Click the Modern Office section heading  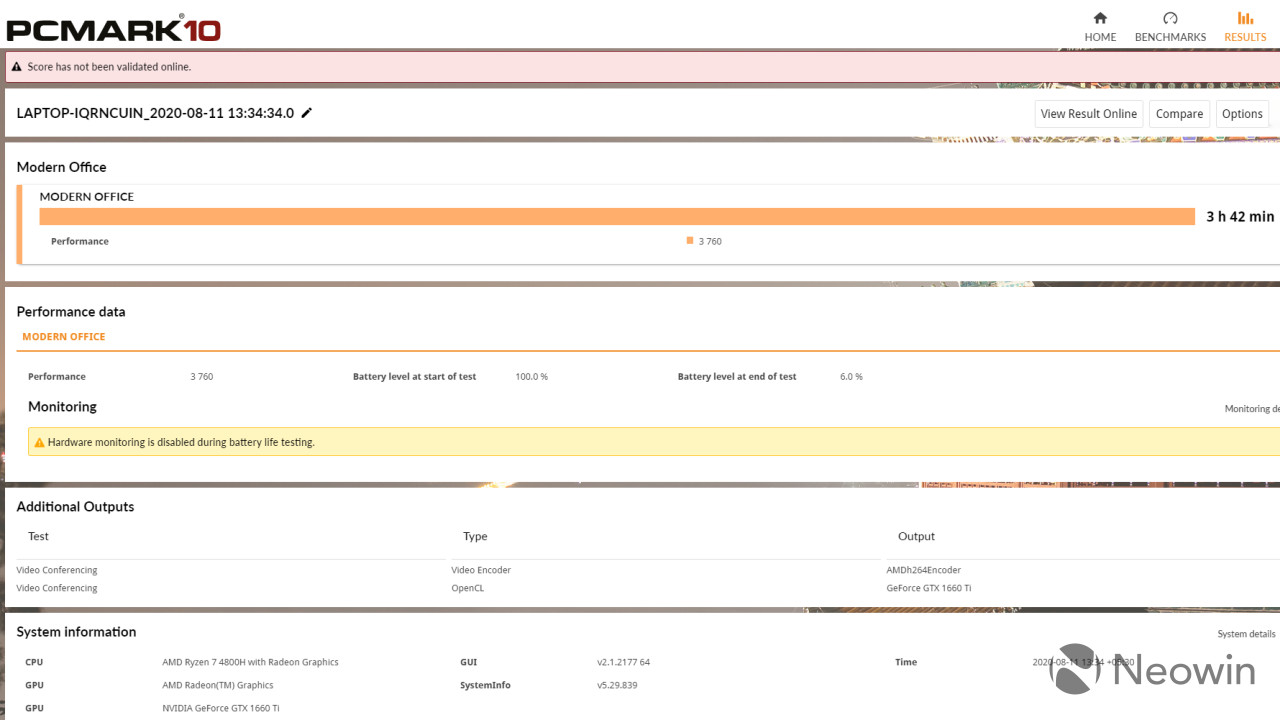61,167
